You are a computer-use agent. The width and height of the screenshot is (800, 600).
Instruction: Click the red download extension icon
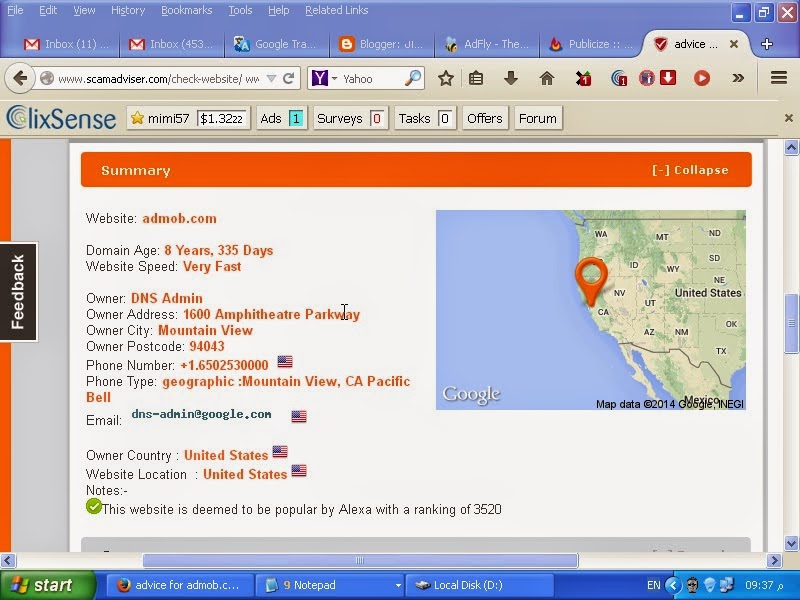[x=668, y=78]
